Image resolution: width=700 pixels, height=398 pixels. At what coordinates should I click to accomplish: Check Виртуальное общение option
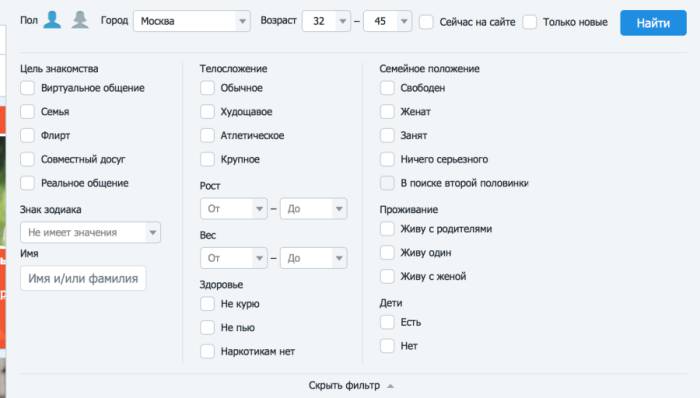tap(27, 88)
